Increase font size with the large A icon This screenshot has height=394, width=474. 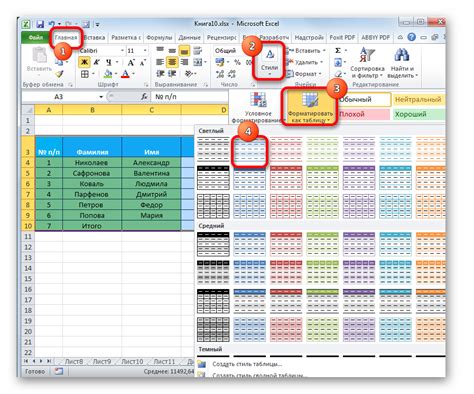tap(131, 62)
